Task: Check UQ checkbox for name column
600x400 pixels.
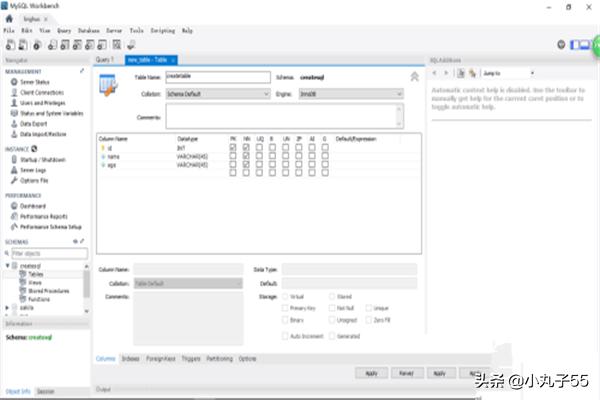Action: [259, 156]
